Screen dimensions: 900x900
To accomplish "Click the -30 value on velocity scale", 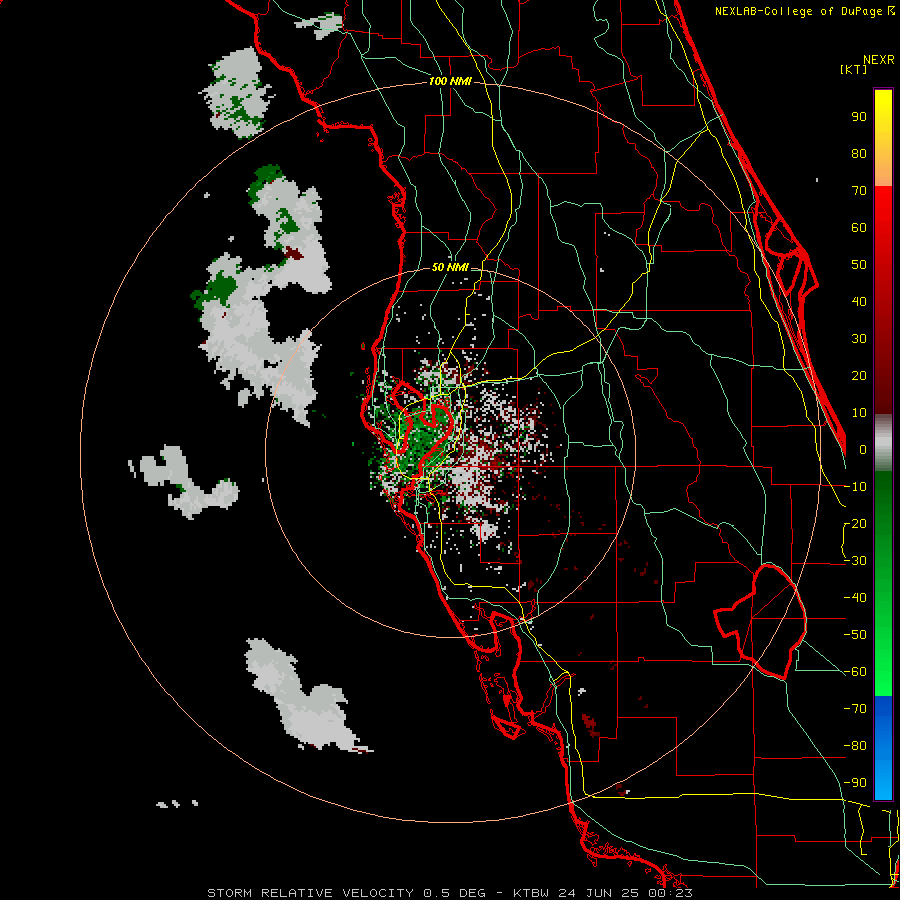I will point(855,561).
